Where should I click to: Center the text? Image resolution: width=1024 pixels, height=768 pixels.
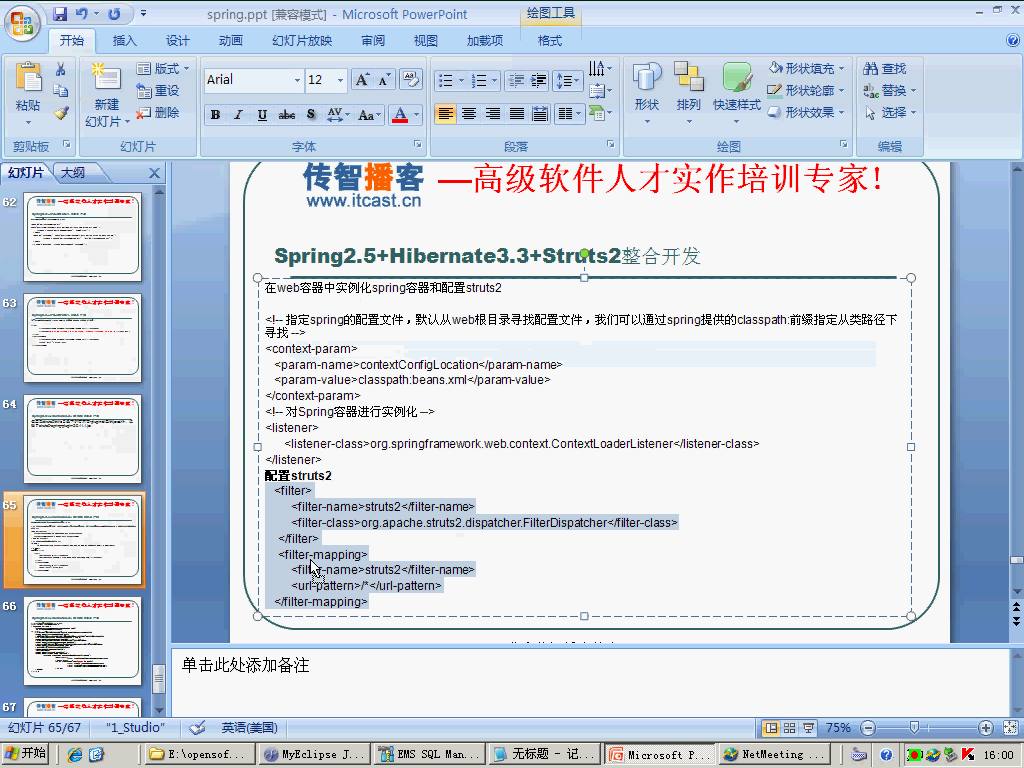click(x=469, y=114)
